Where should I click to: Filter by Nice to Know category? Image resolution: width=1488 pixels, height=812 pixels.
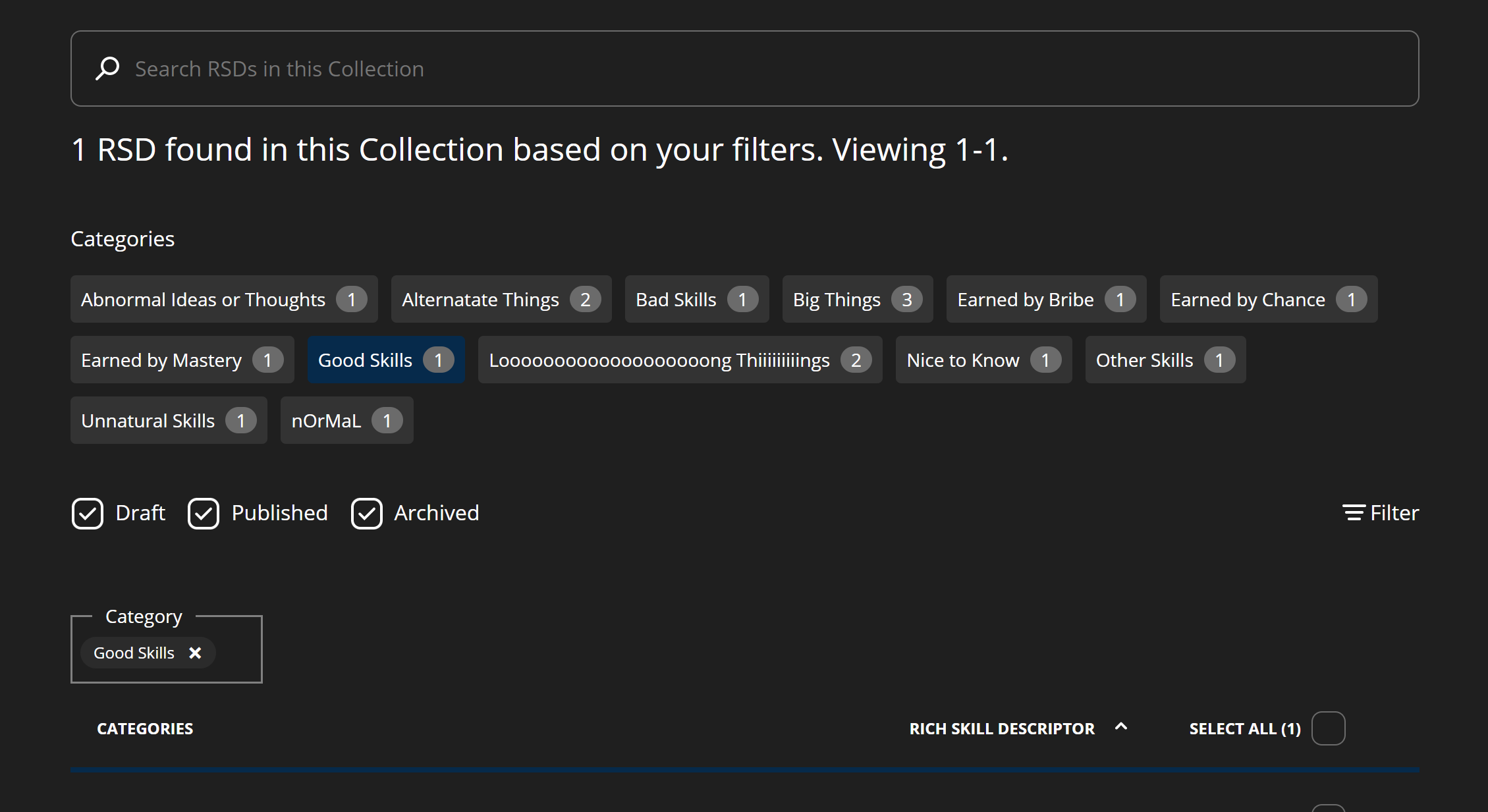pyautogui.click(x=983, y=360)
